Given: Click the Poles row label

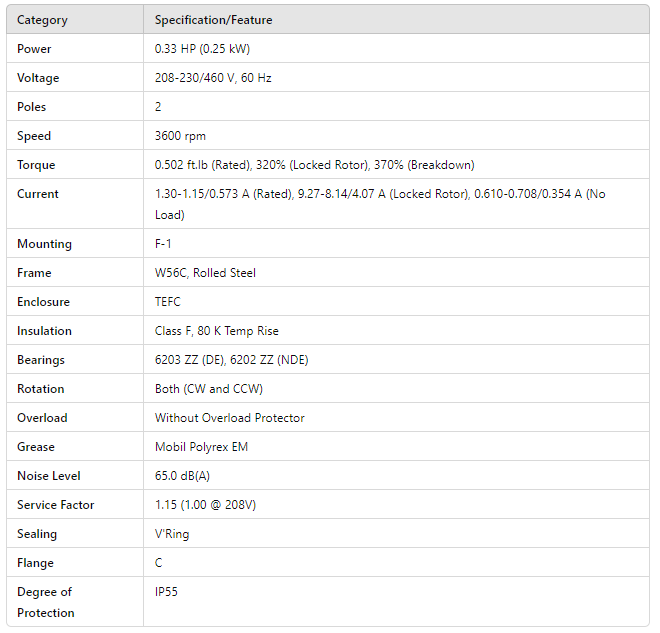Looking at the screenshot, I should click(x=32, y=107).
